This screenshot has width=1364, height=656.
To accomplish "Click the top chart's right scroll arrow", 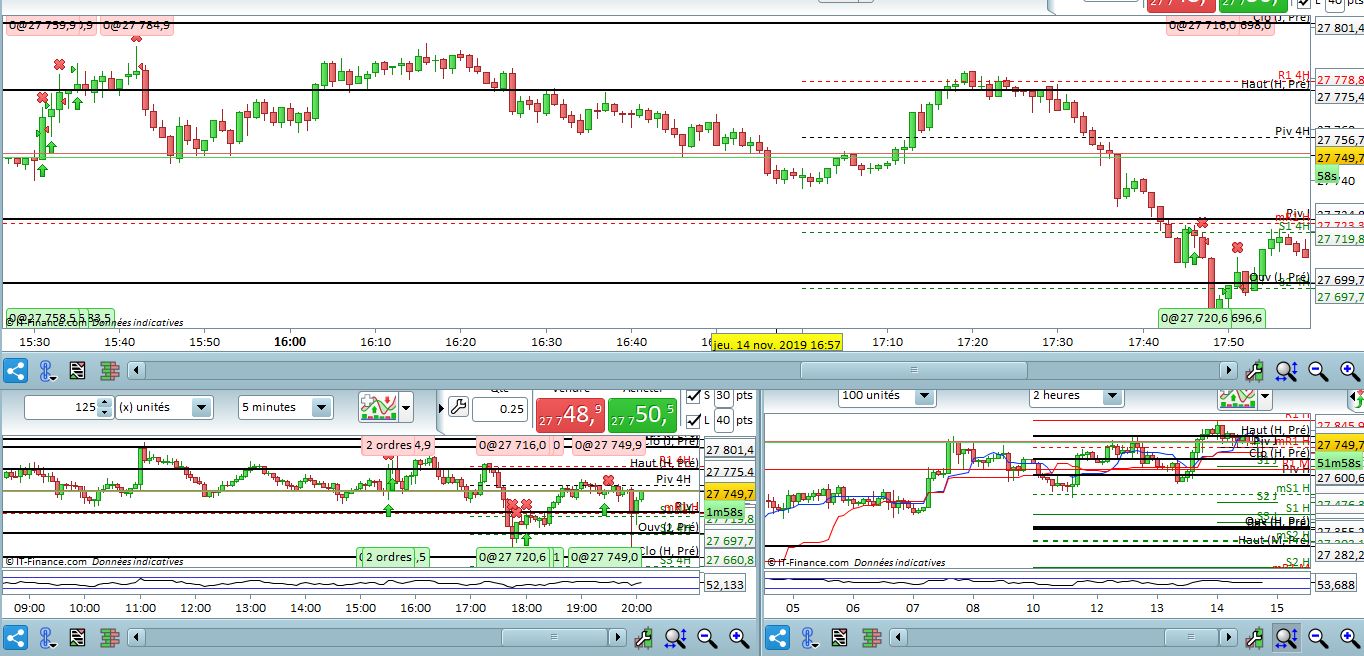I will coord(1230,371).
